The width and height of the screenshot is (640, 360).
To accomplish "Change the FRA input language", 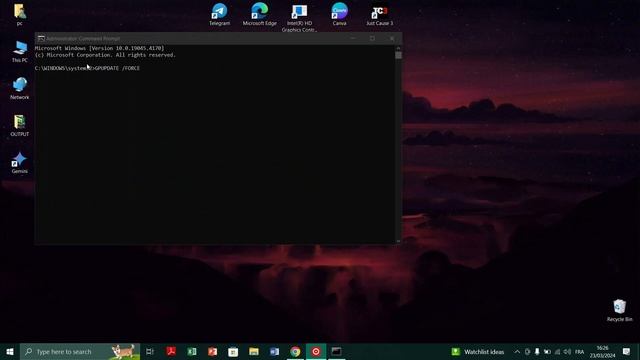I will point(579,351).
